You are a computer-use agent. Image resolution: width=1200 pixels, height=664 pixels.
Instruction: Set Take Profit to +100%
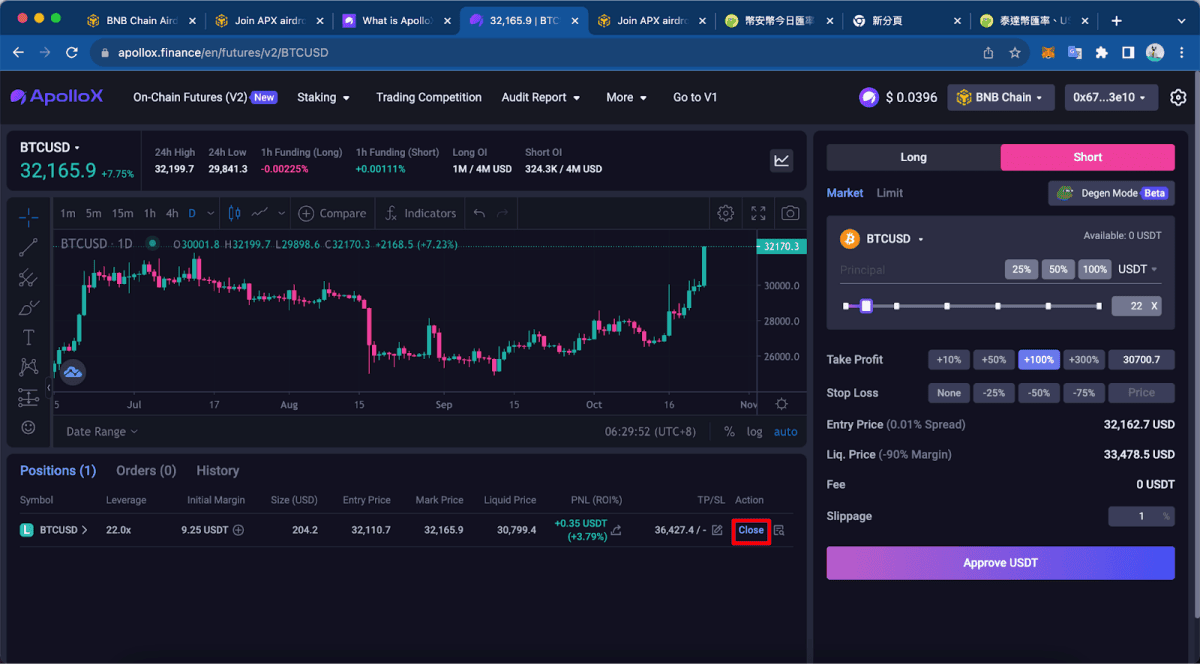1039,360
